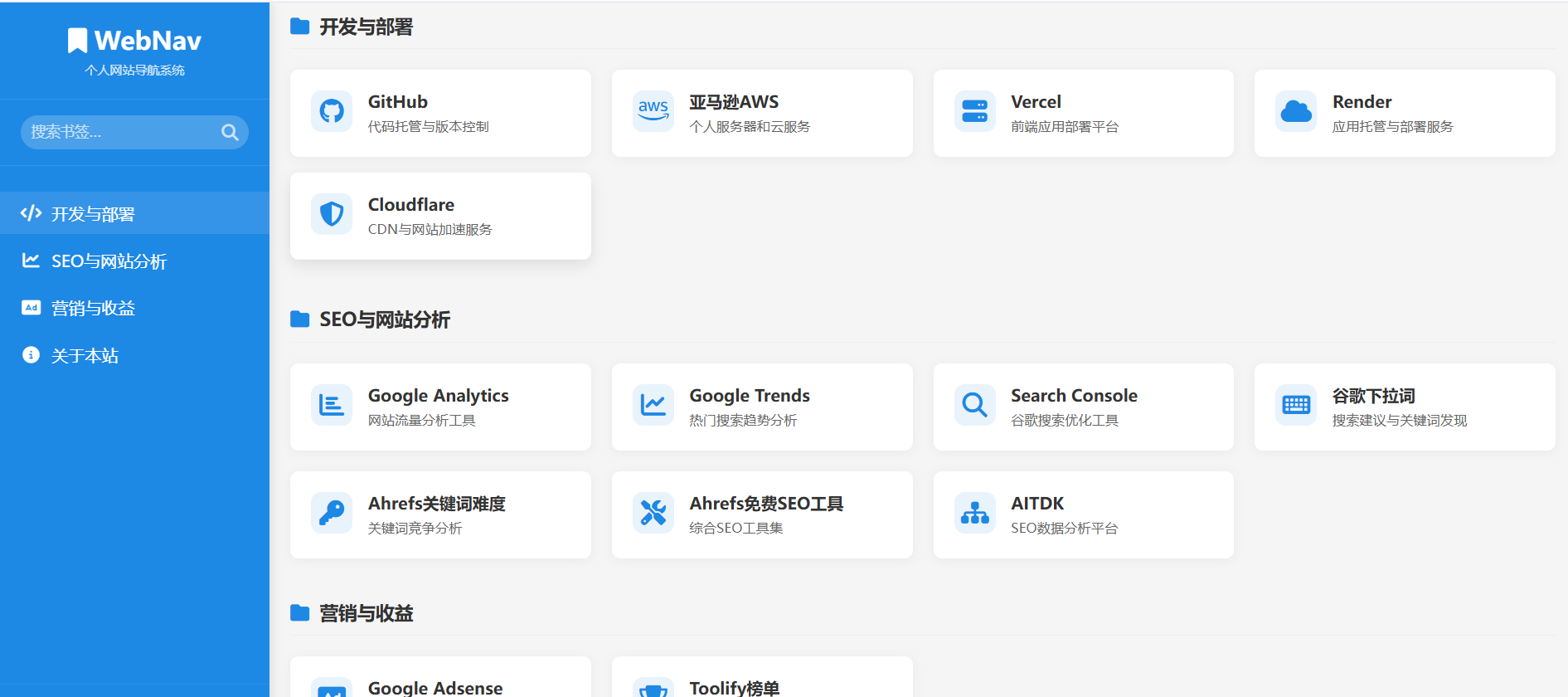
Task: Open the Ahrefs免费SEO工具 bookmark title
Action: [x=766, y=504]
